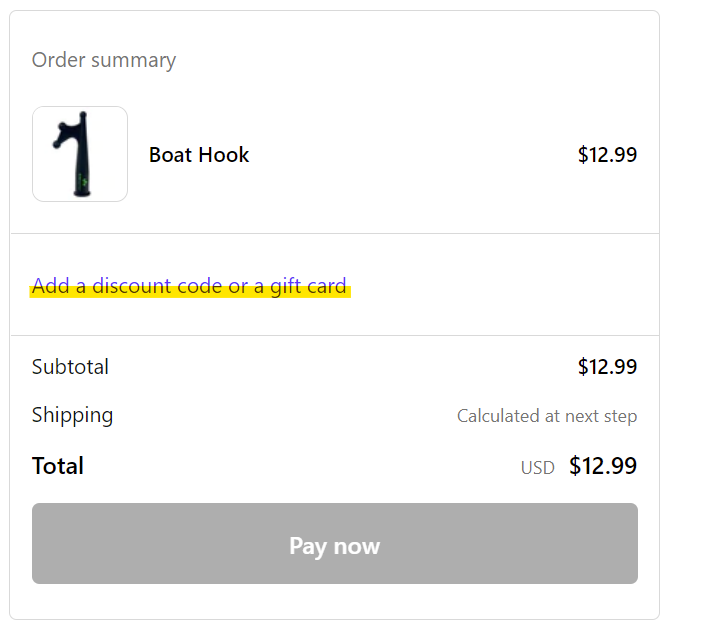Open the discount code or gift card link

point(189,286)
